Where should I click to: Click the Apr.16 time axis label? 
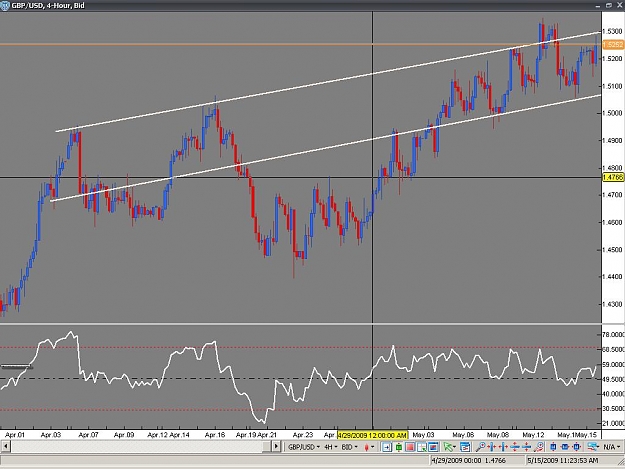[x=215, y=435]
